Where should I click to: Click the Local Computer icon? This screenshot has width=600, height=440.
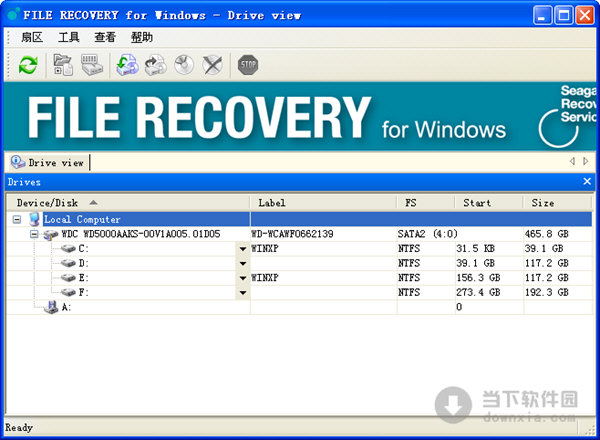[34, 219]
